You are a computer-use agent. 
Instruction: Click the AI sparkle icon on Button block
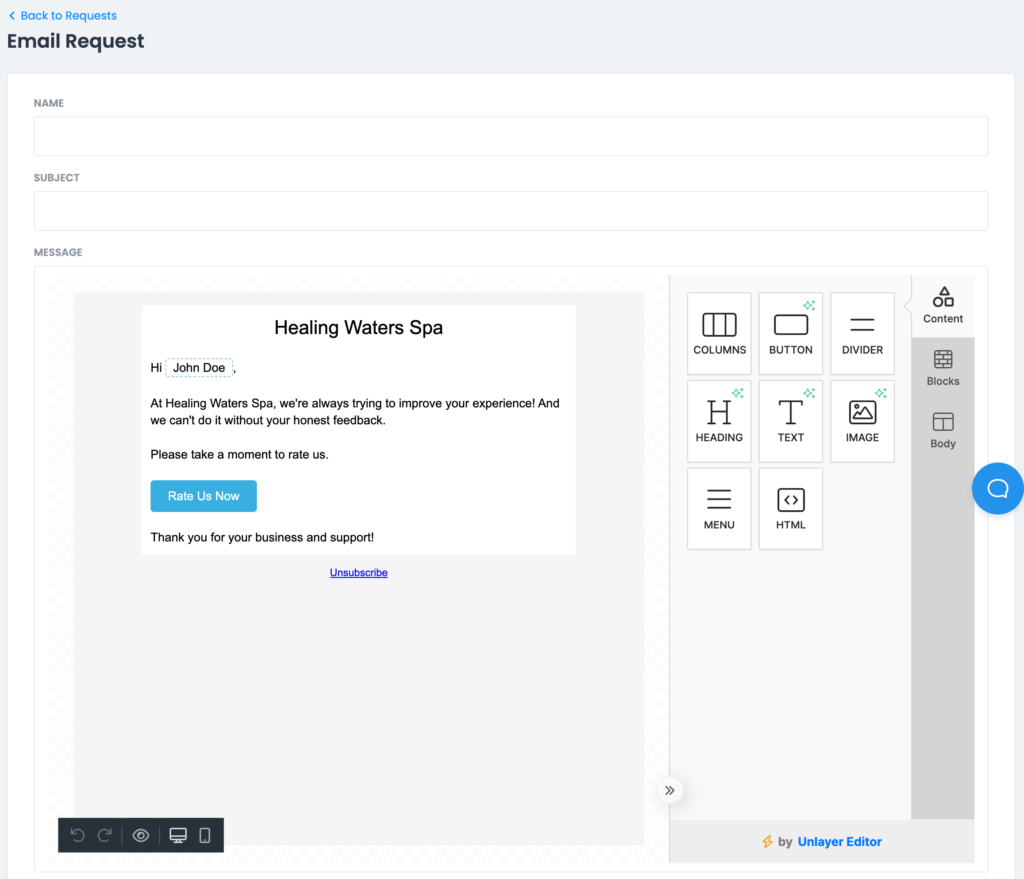click(x=809, y=305)
